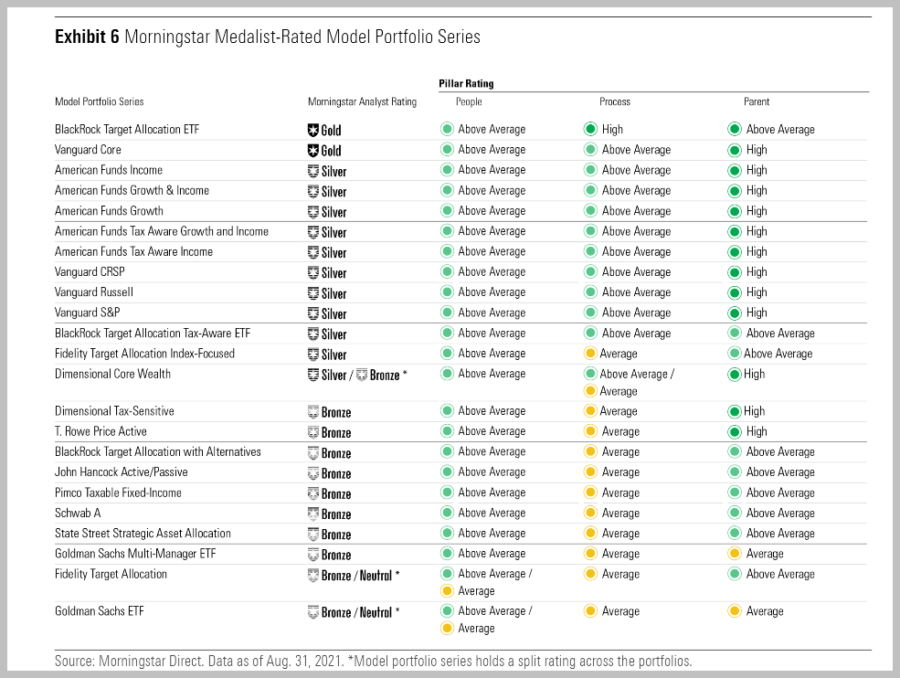The height and width of the screenshot is (678, 900).
Task: Click the Pillar Rating heading
Action: (466, 83)
